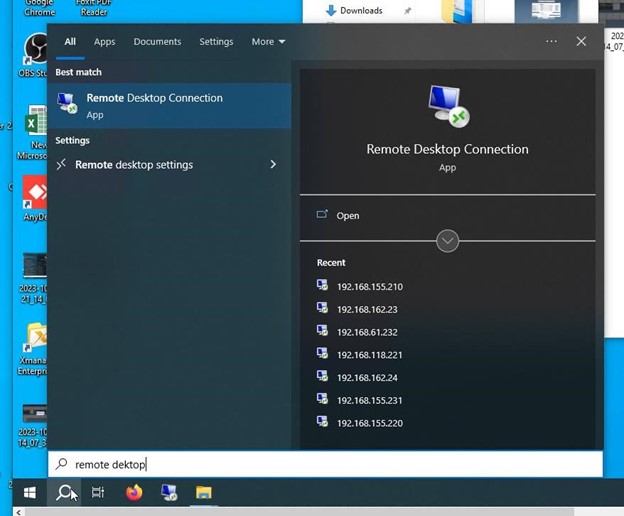Expand the More filter dropdown
The width and height of the screenshot is (624, 516).
pos(268,42)
